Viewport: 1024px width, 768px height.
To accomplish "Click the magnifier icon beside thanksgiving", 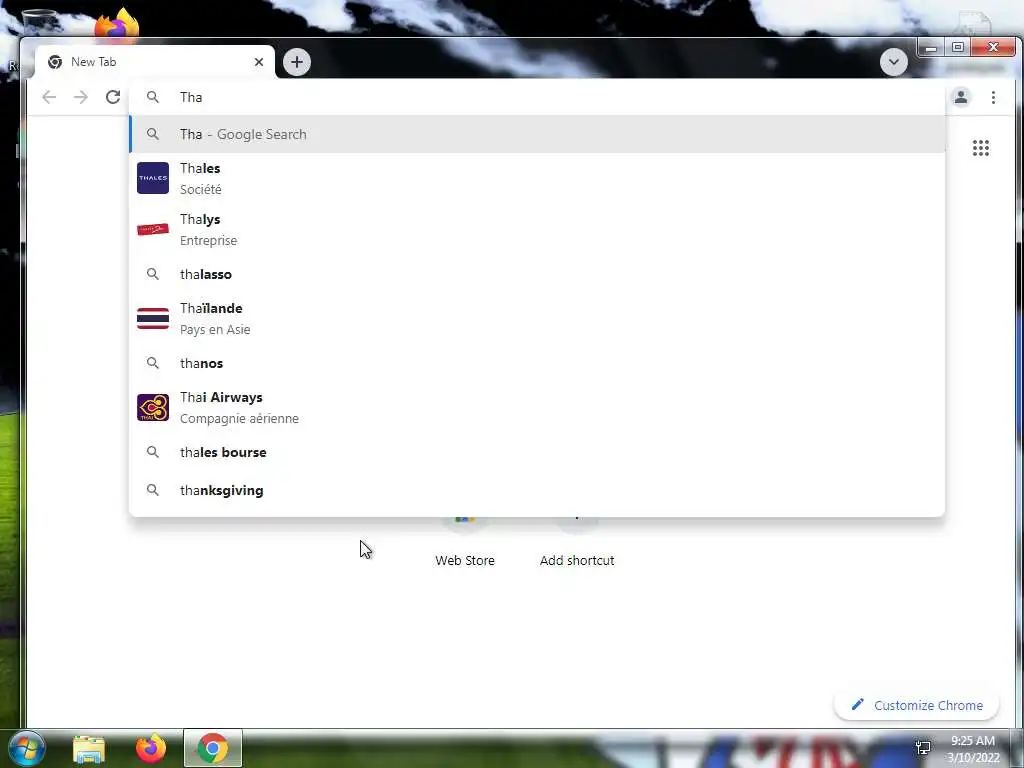I will coord(152,490).
